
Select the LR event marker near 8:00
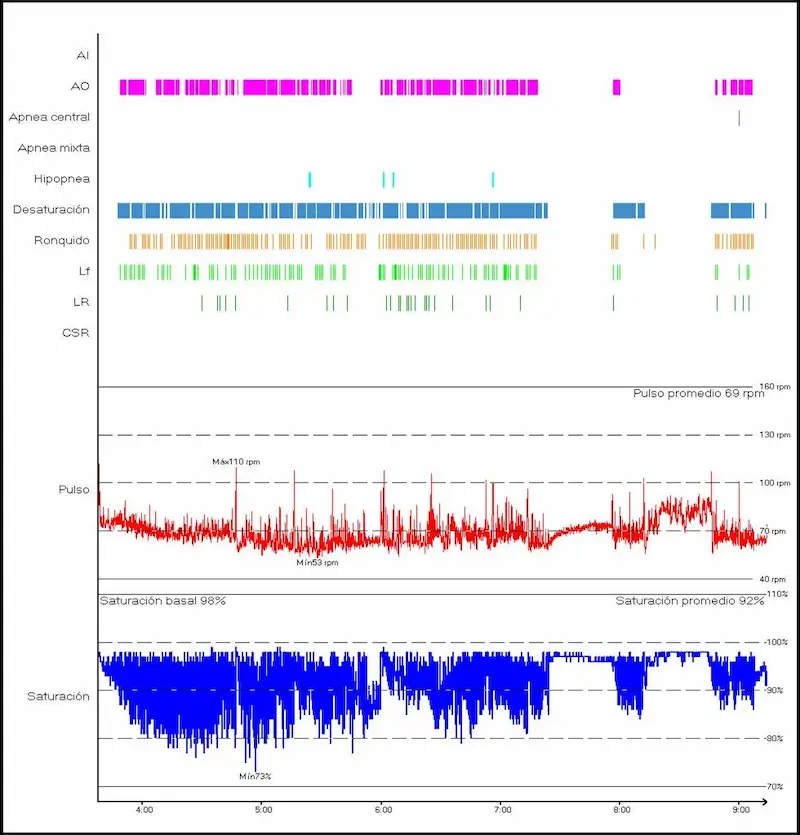click(x=614, y=303)
